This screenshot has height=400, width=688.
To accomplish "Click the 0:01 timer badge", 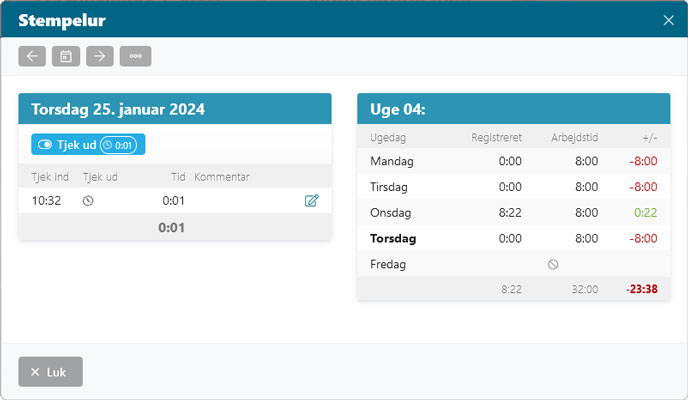I will click(119, 145).
